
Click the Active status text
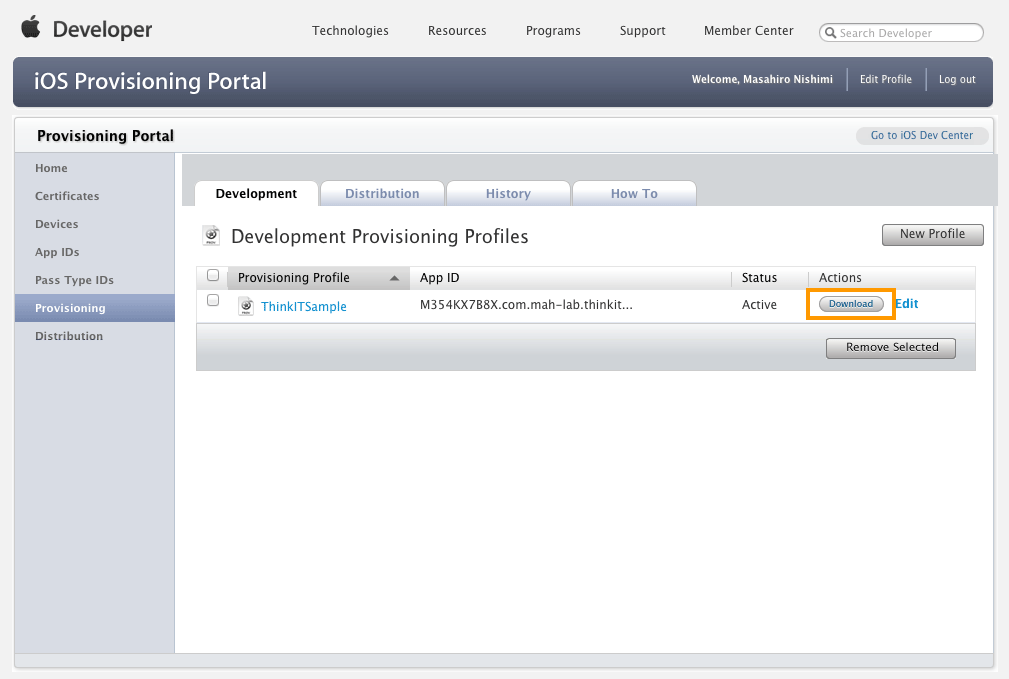pyautogui.click(x=759, y=304)
